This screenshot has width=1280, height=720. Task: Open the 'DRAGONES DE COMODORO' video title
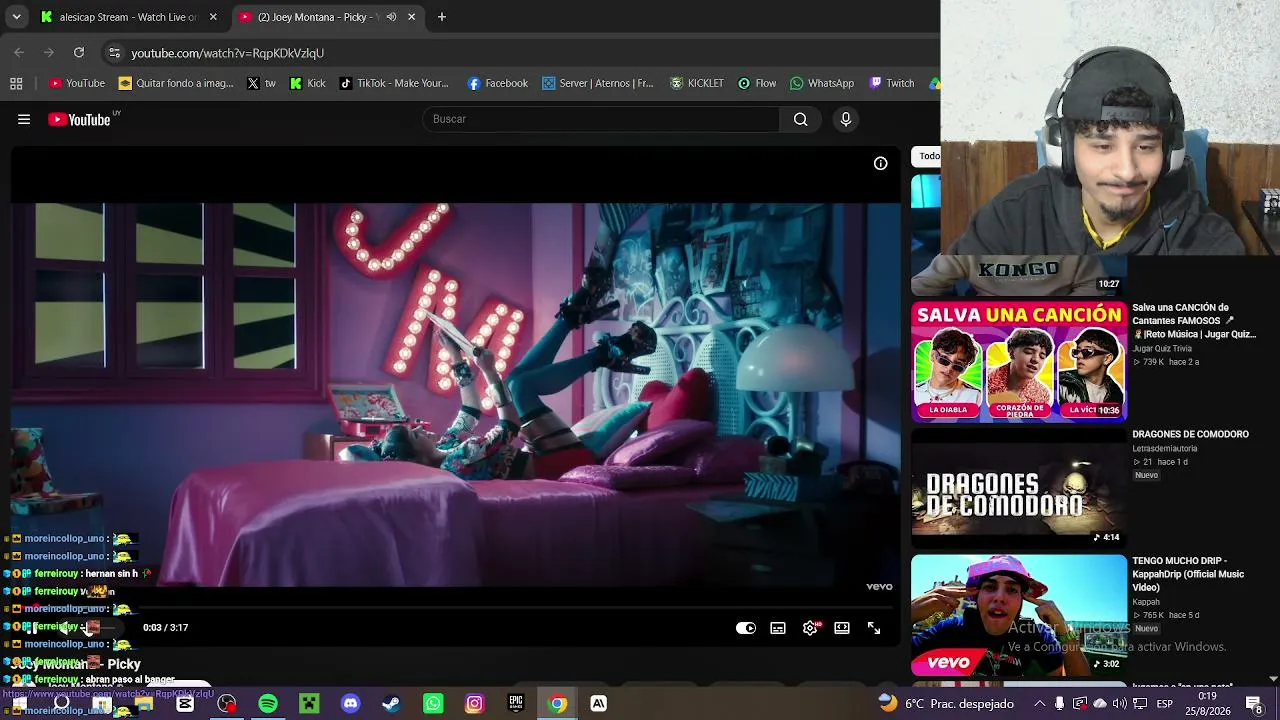1190,435
